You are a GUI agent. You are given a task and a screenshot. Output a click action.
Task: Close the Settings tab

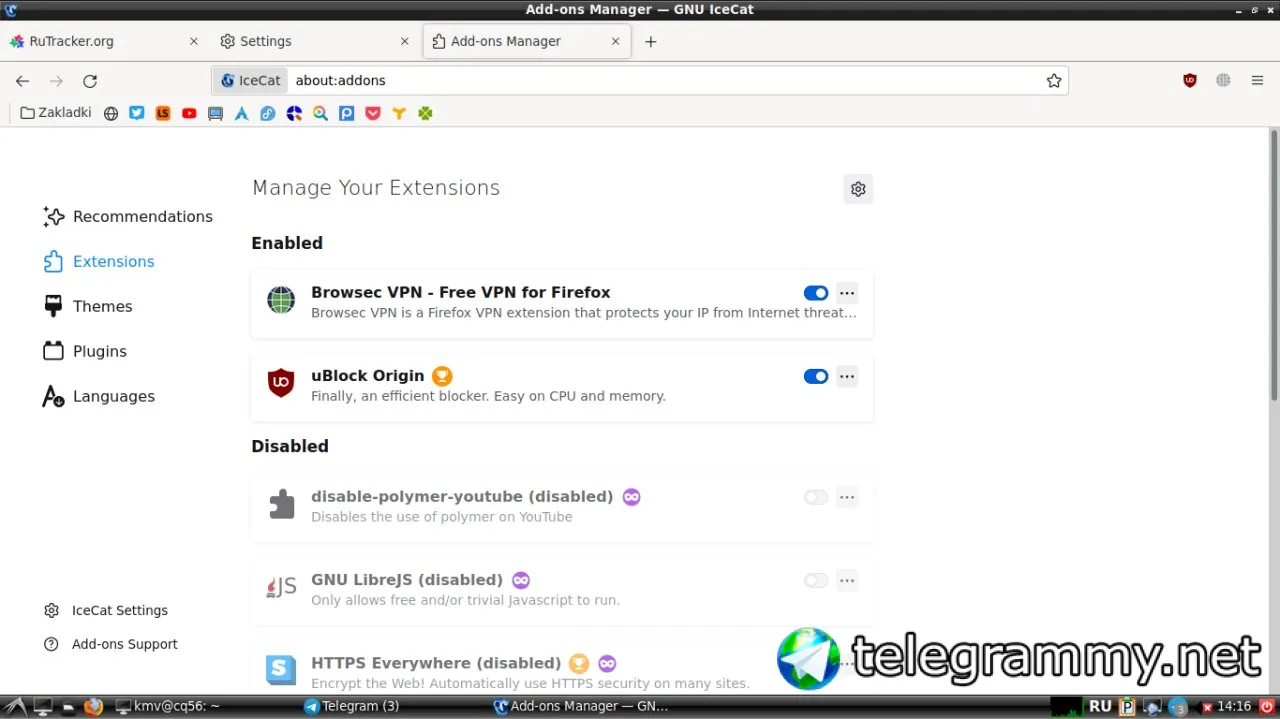(x=405, y=41)
